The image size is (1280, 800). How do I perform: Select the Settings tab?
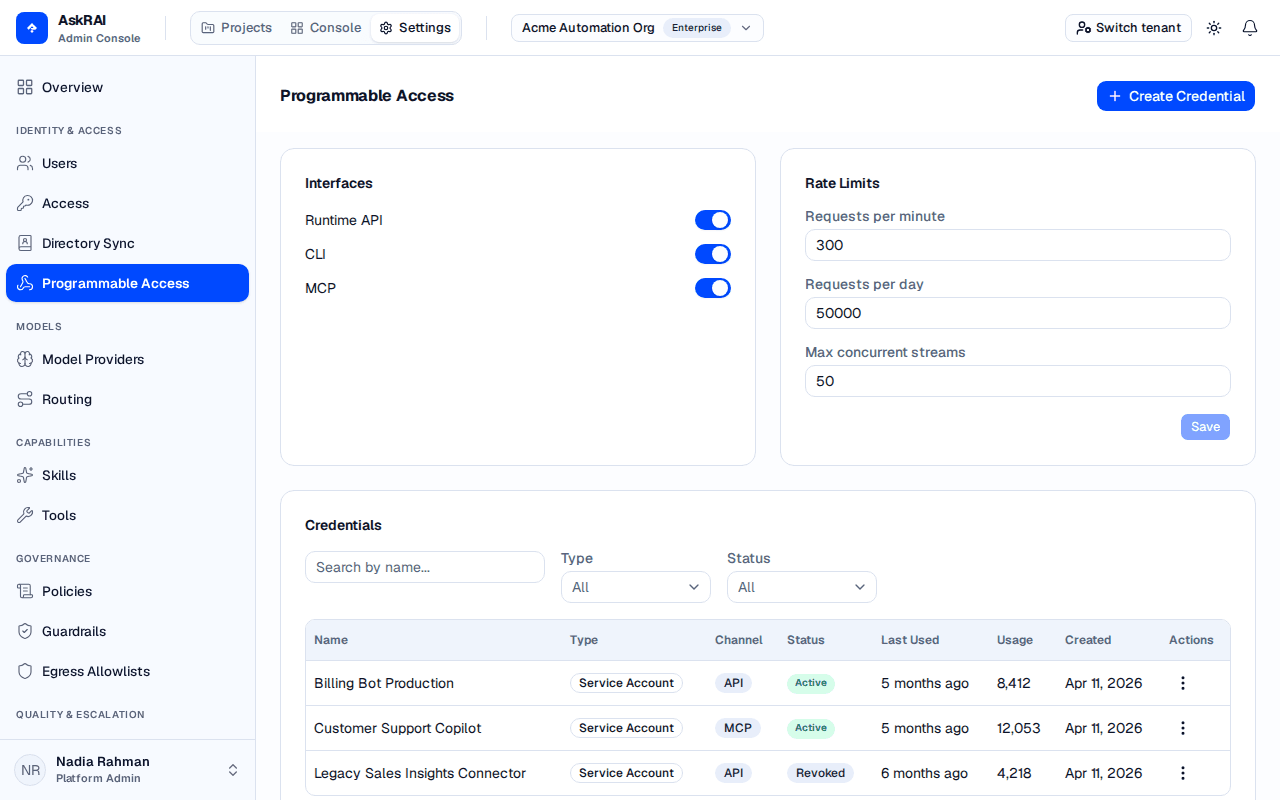[415, 28]
